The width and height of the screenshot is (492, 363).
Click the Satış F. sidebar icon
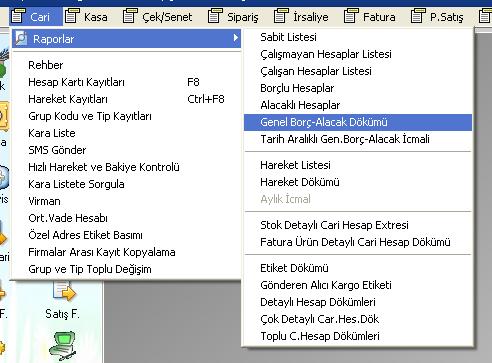tap(64, 292)
